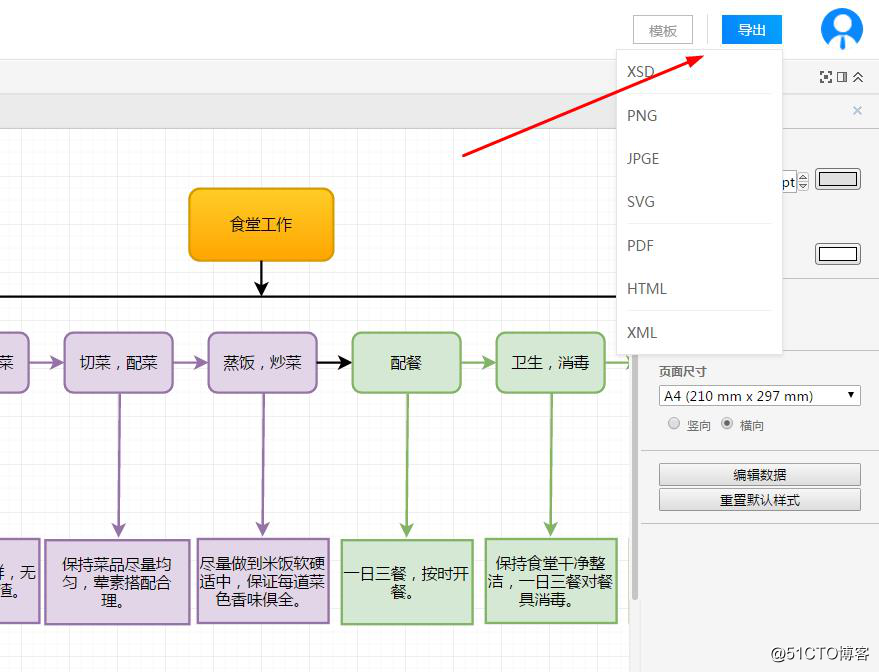Collapse the toolbar with double chevron
Image resolution: width=879 pixels, height=672 pixels.
click(x=858, y=77)
